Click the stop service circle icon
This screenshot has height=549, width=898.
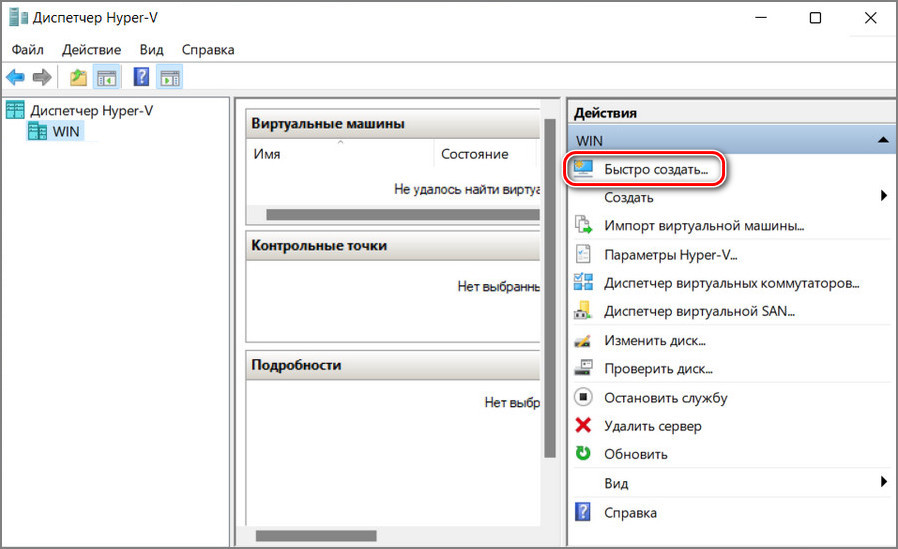click(x=583, y=397)
